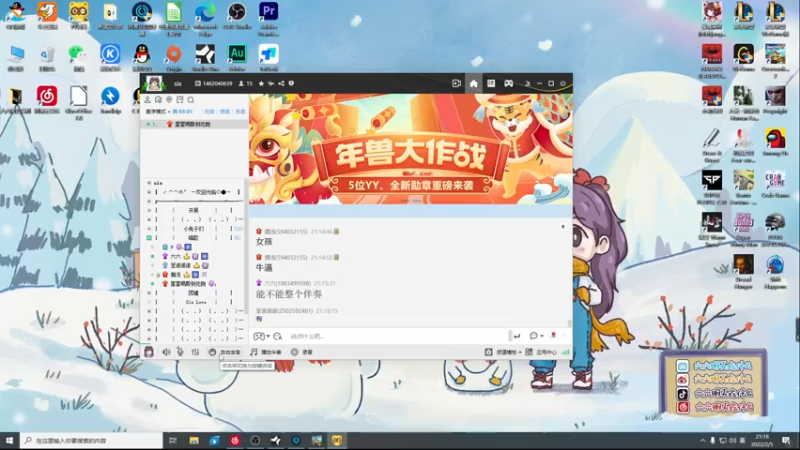Click the recording button
The height and width of the screenshot is (450, 800).
tap(302, 352)
